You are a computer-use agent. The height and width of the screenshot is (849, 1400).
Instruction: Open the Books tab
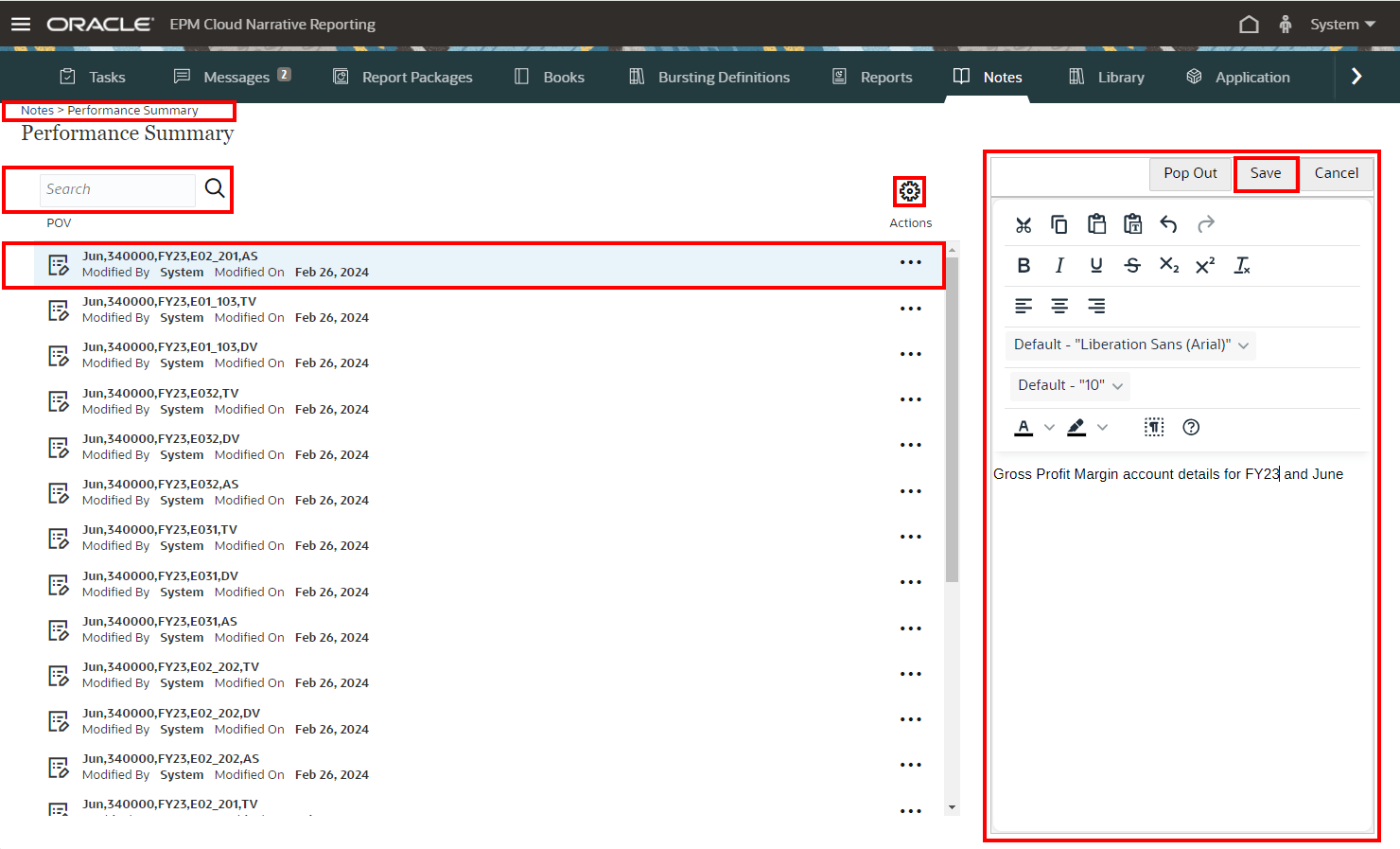tap(550, 77)
